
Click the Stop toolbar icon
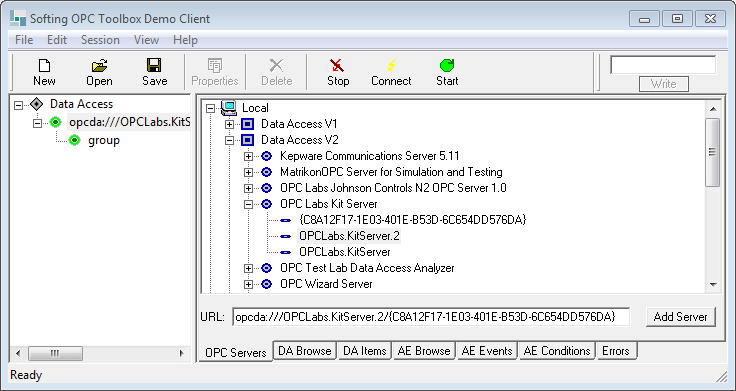337,65
